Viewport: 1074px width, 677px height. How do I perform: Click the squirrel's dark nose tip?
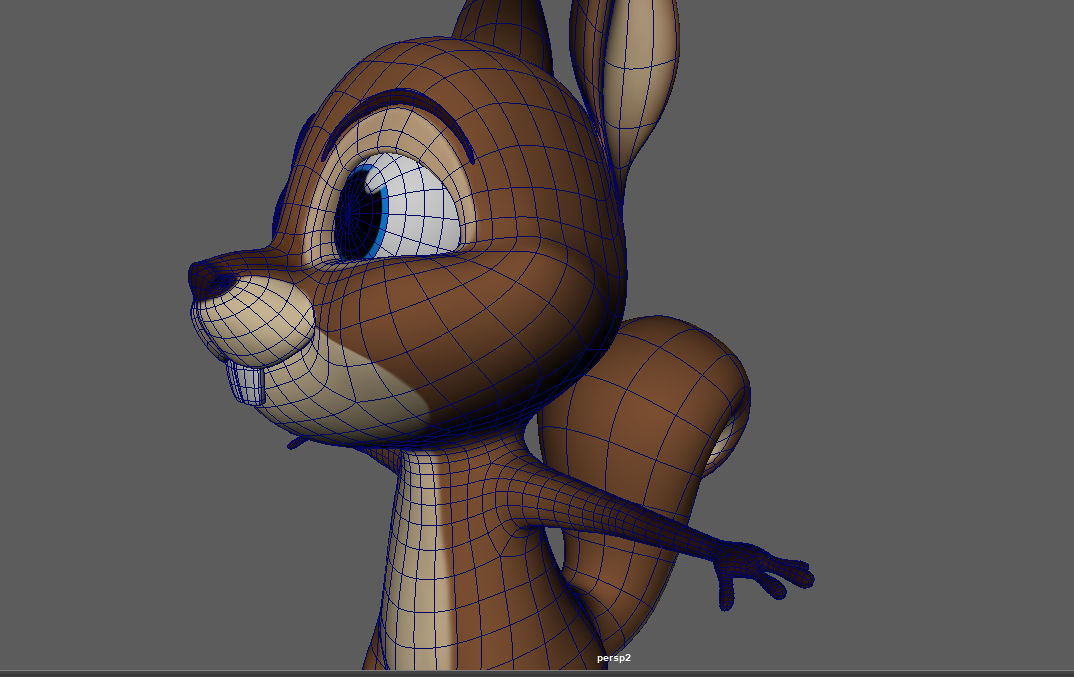click(x=212, y=281)
